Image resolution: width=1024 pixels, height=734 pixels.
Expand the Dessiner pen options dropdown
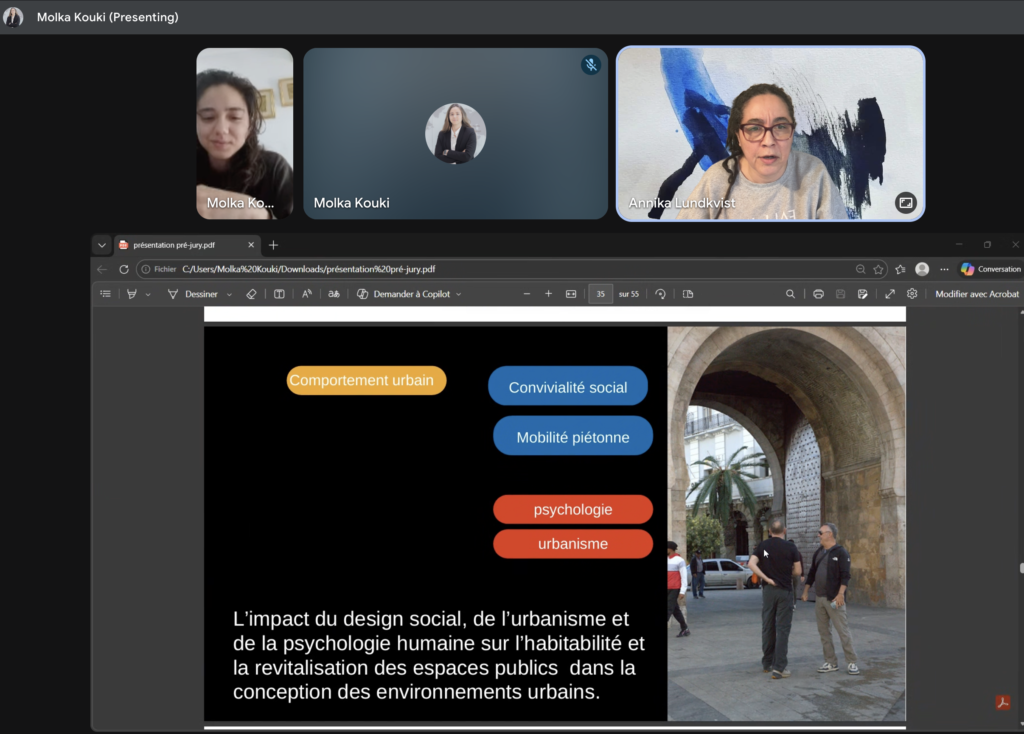229,294
